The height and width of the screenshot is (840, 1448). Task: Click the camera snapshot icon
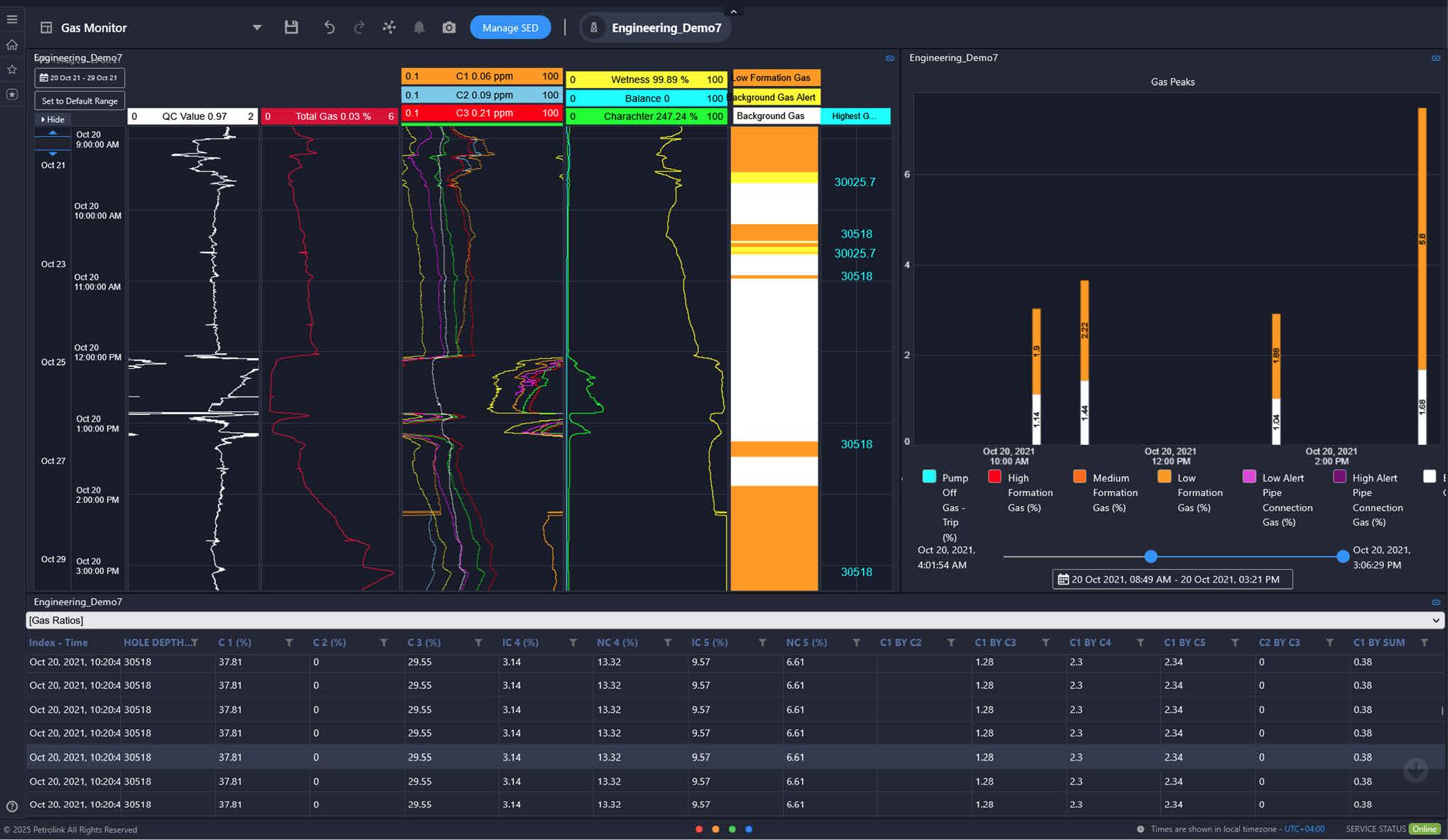449,27
